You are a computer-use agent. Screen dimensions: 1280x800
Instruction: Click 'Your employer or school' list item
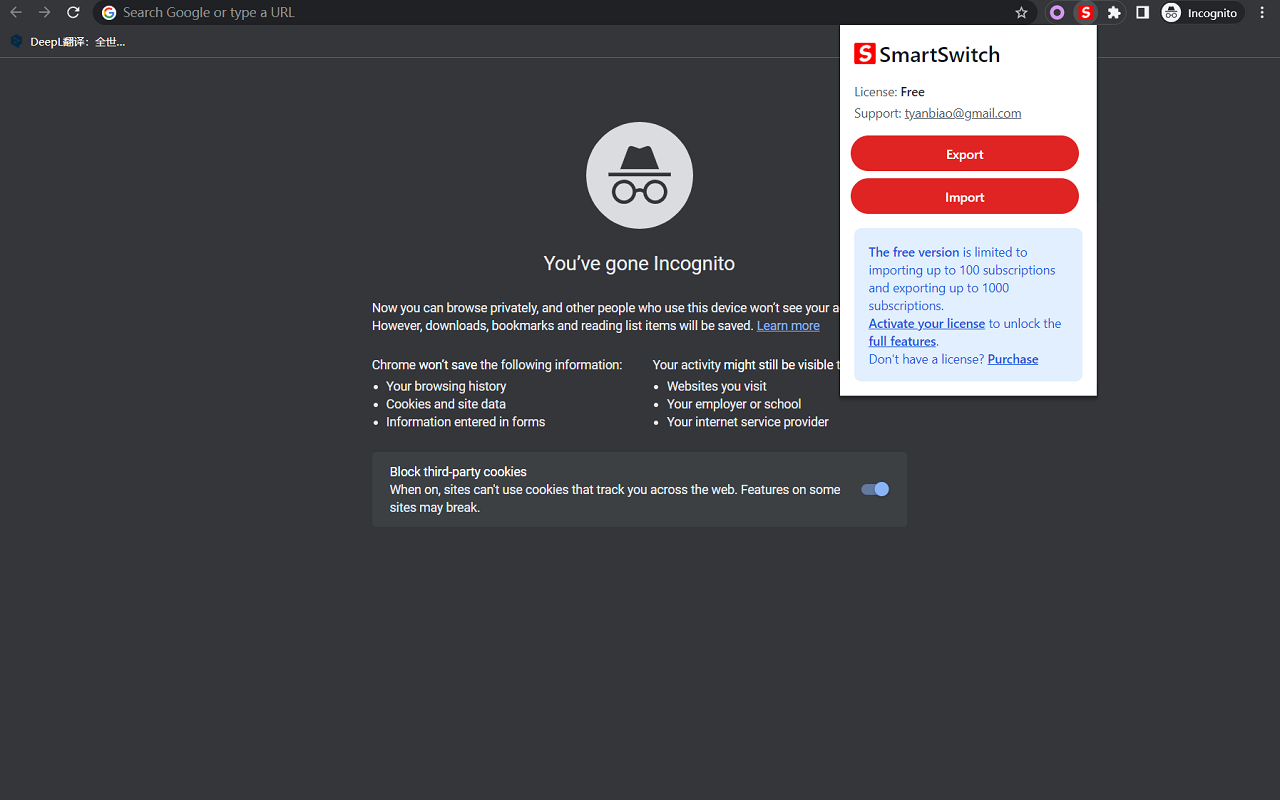(734, 404)
